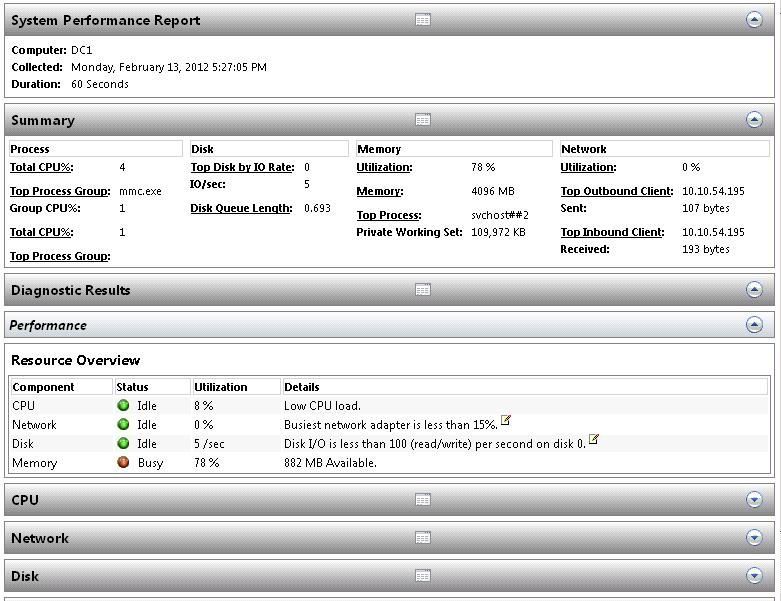The height and width of the screenshot is (601, 781).
Task: Select the svchost##2 top process value
Action: coord(500,215)
